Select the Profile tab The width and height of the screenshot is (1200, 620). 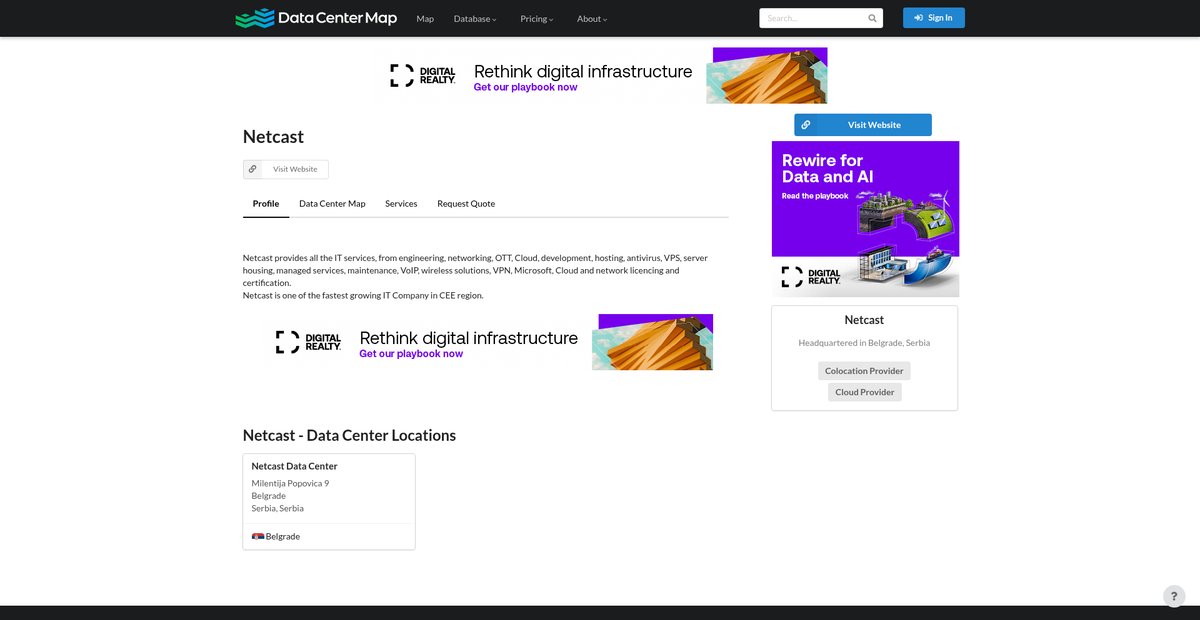(x=266, y=204)
